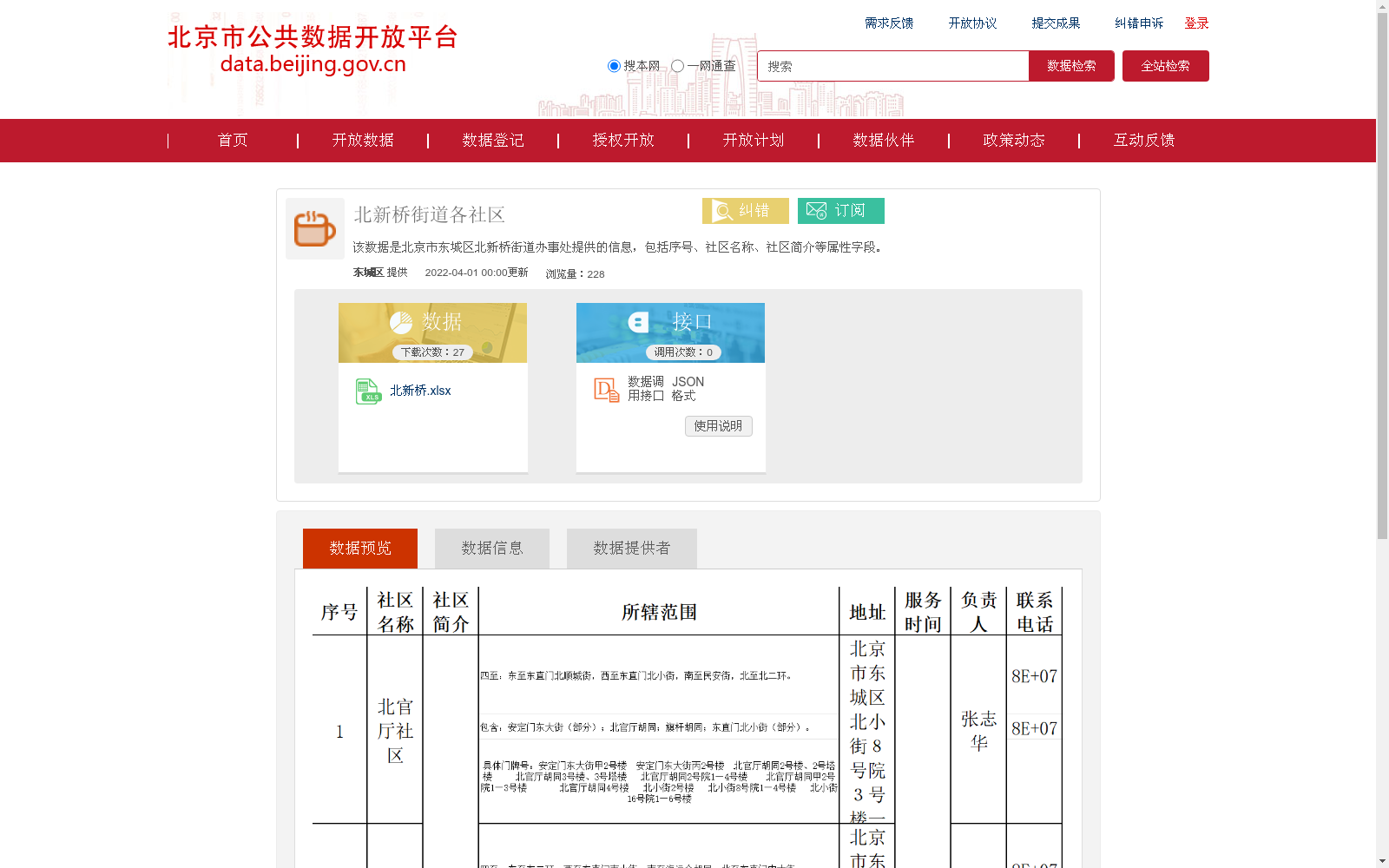Click the envelope icon on 订阅 button
Image resolution: width=1389 pixels, height=868 pixels.
point(817,211)
